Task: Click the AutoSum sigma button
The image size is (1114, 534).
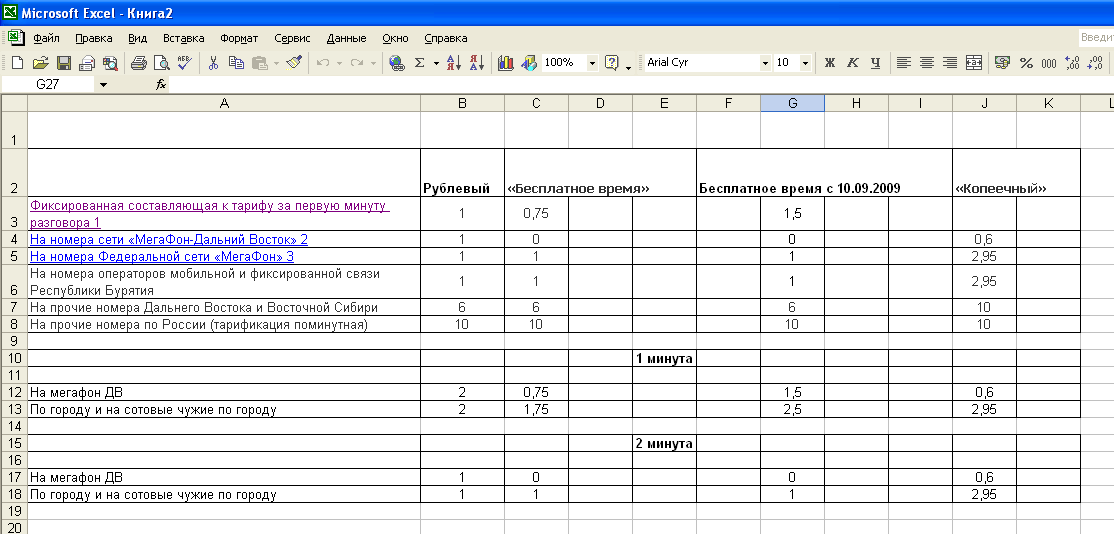Action: [x=420, y=62]
